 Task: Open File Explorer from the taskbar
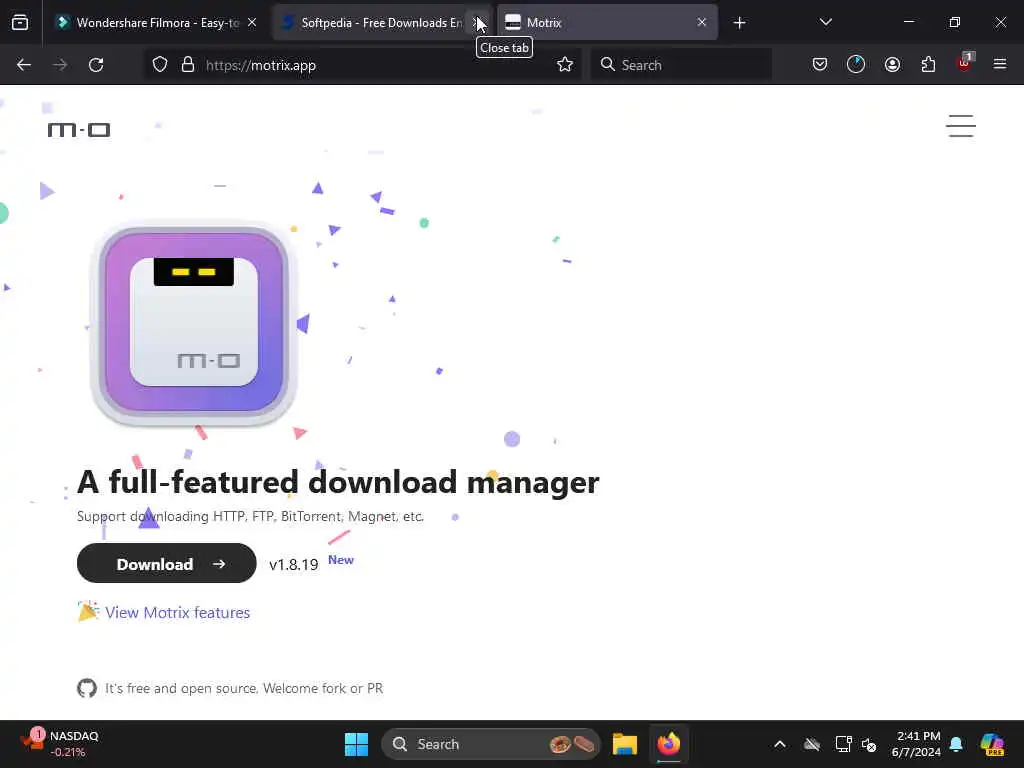(x=624, y=744)
